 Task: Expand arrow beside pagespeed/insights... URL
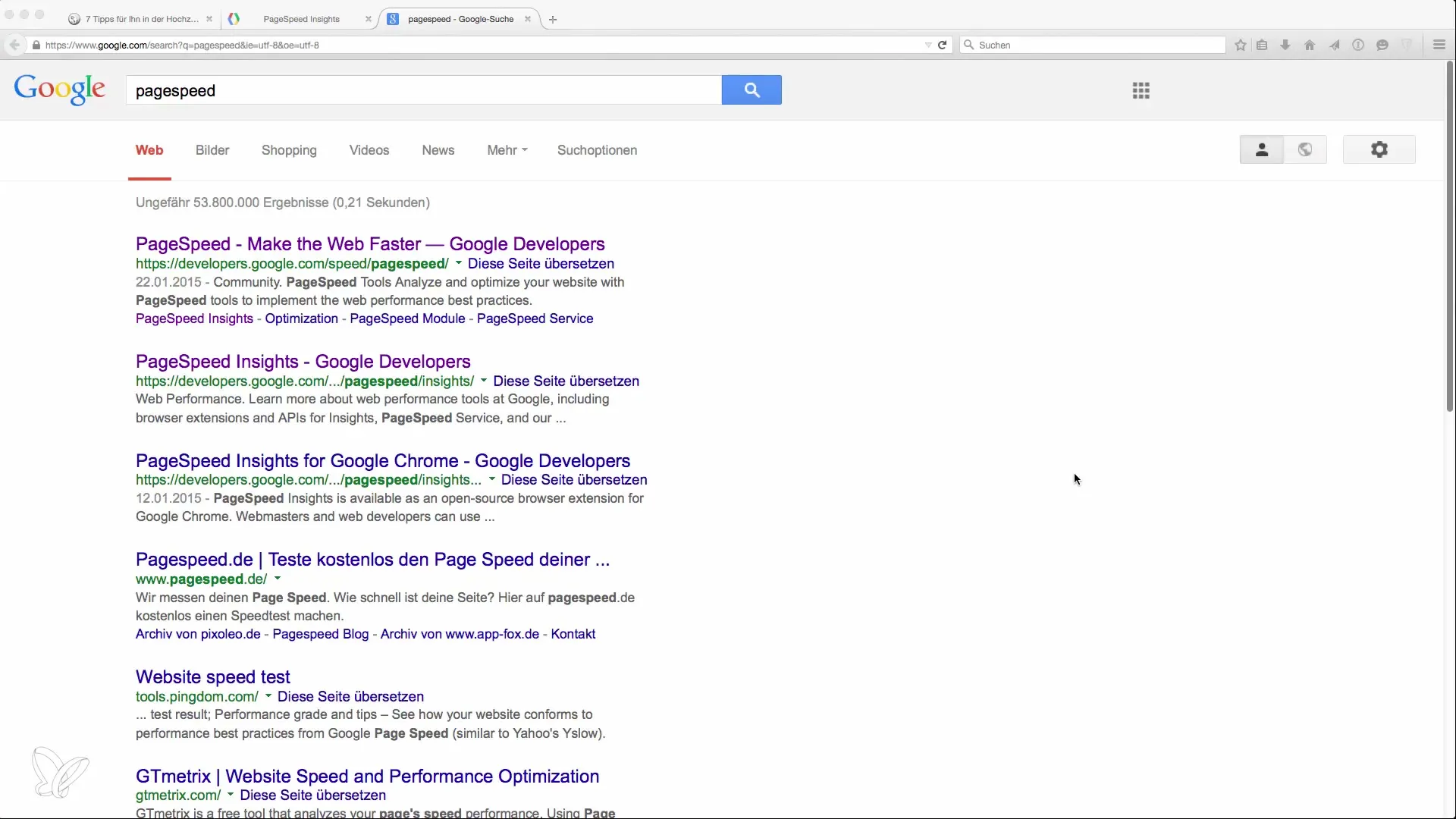492,479
